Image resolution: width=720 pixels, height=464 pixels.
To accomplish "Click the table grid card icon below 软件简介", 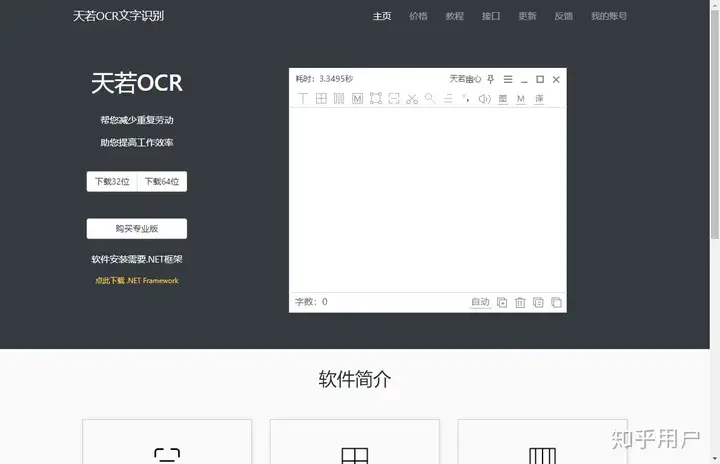I will [x=355, y=456].
